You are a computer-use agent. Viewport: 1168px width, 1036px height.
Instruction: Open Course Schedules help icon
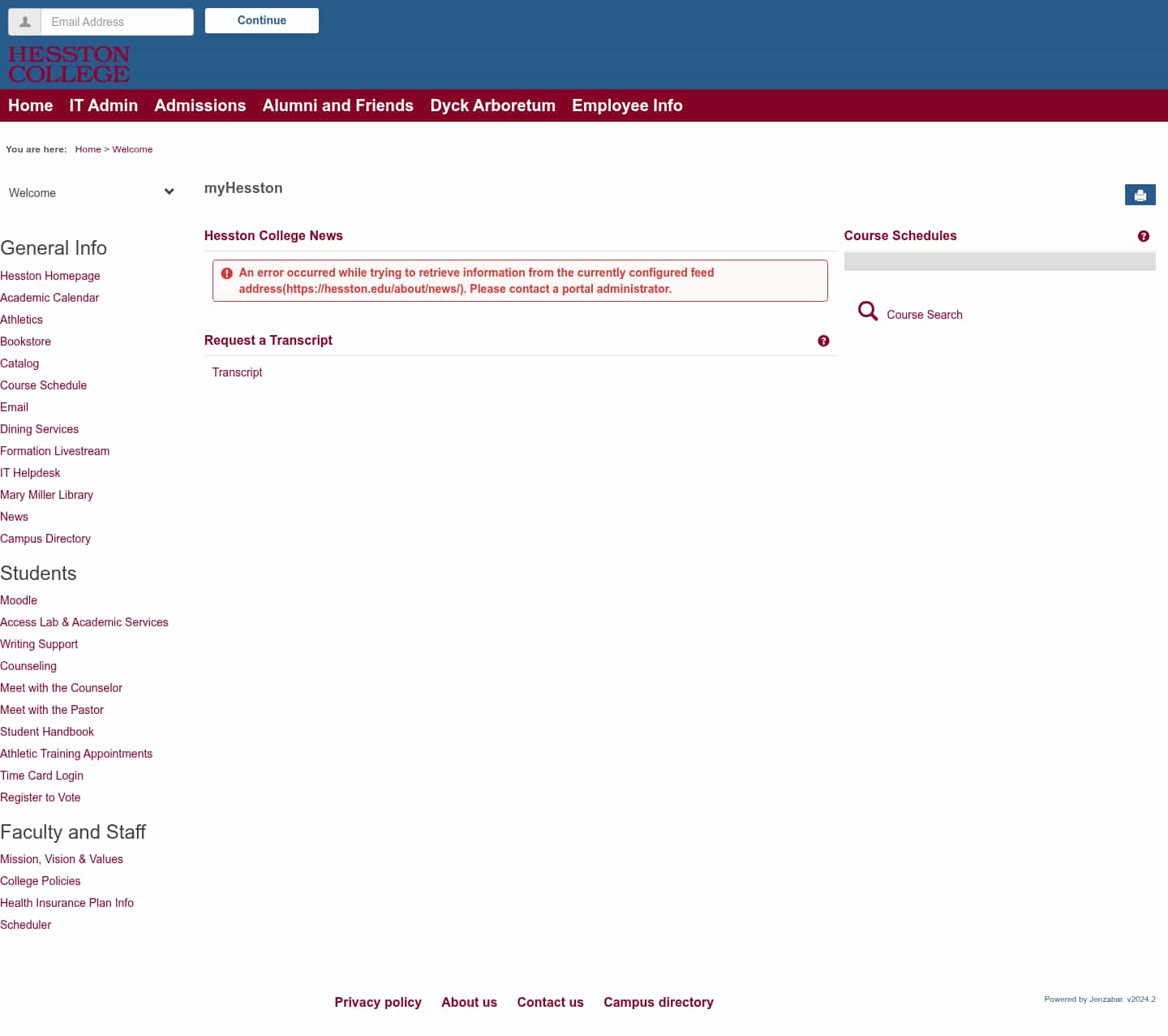1144,236
